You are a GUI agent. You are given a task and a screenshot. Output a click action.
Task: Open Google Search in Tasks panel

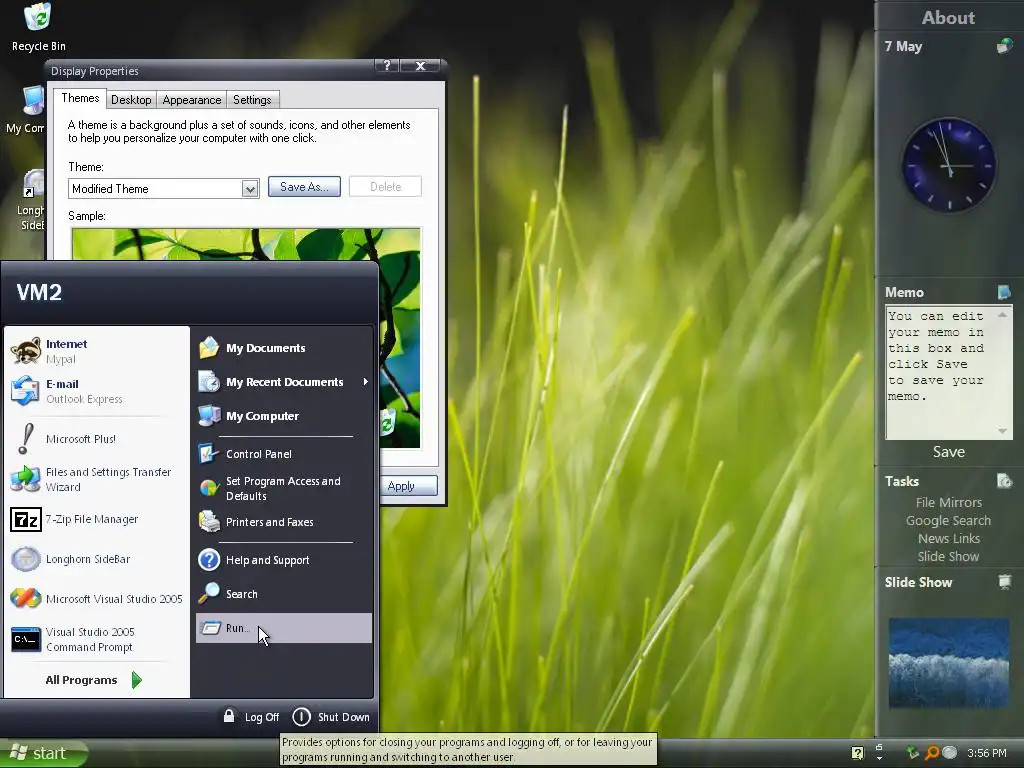(948, 520)
